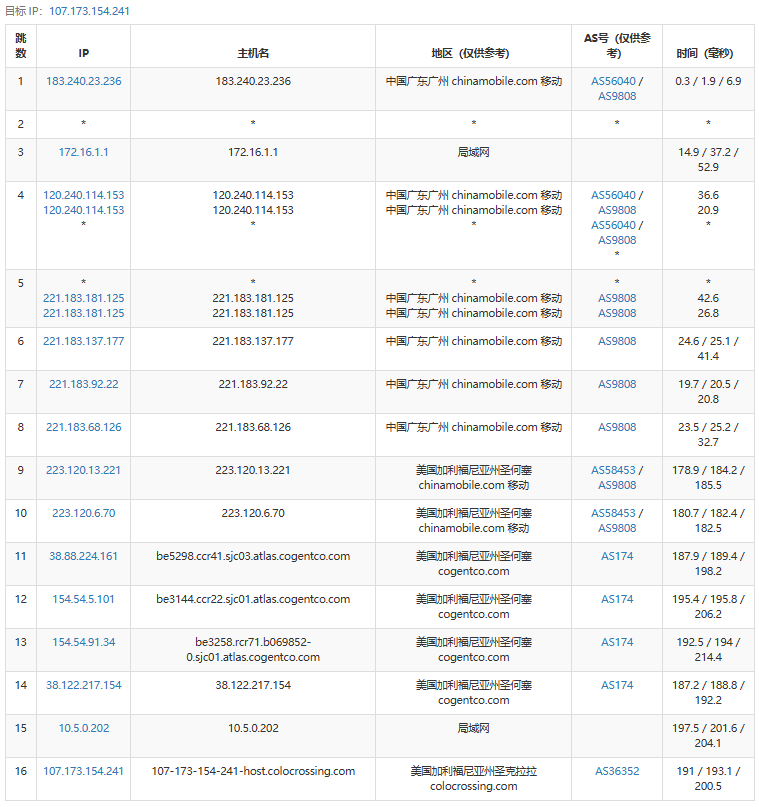The image size is (759, 807).
Task: Click the 主机名 column header
Action: (x=253, y=53)
